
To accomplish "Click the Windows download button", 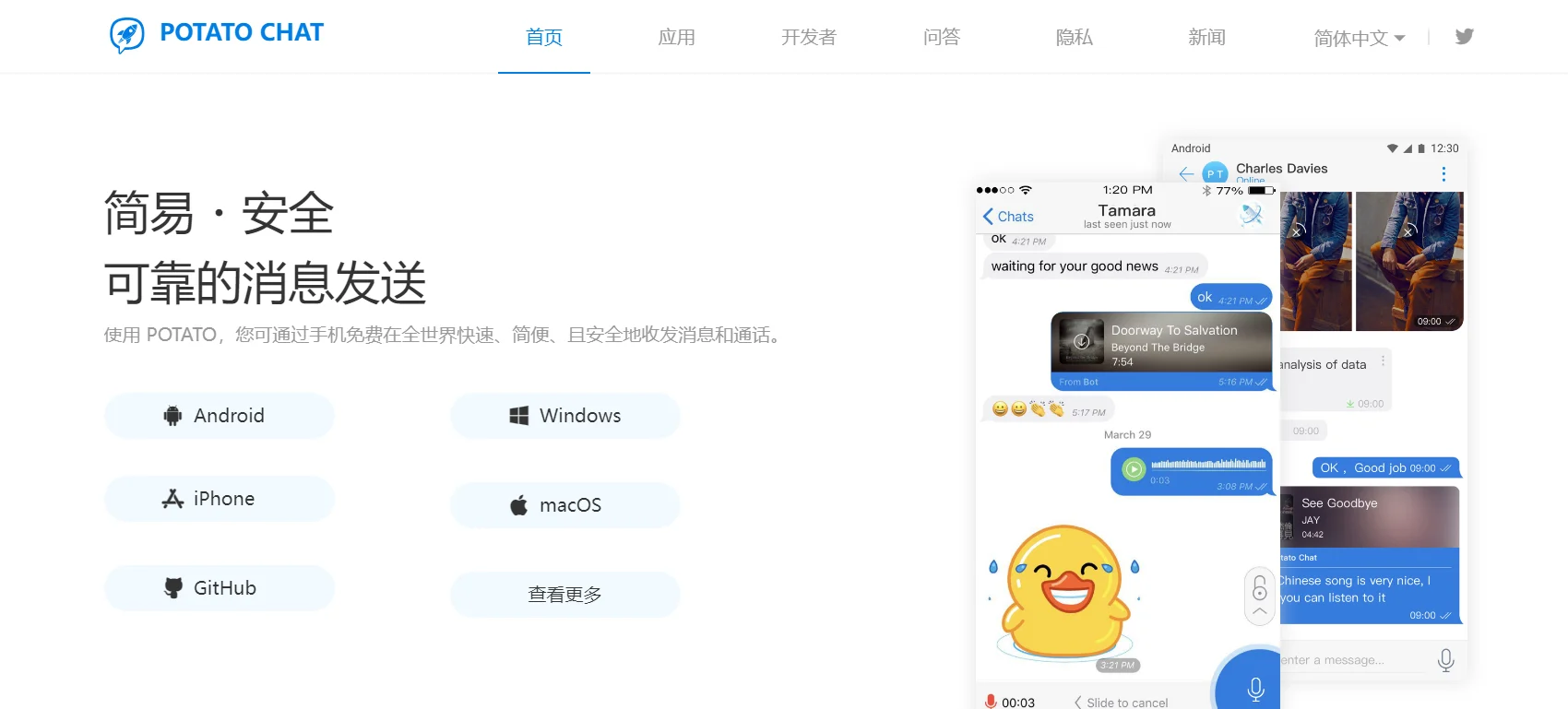I will pos(565,416).
